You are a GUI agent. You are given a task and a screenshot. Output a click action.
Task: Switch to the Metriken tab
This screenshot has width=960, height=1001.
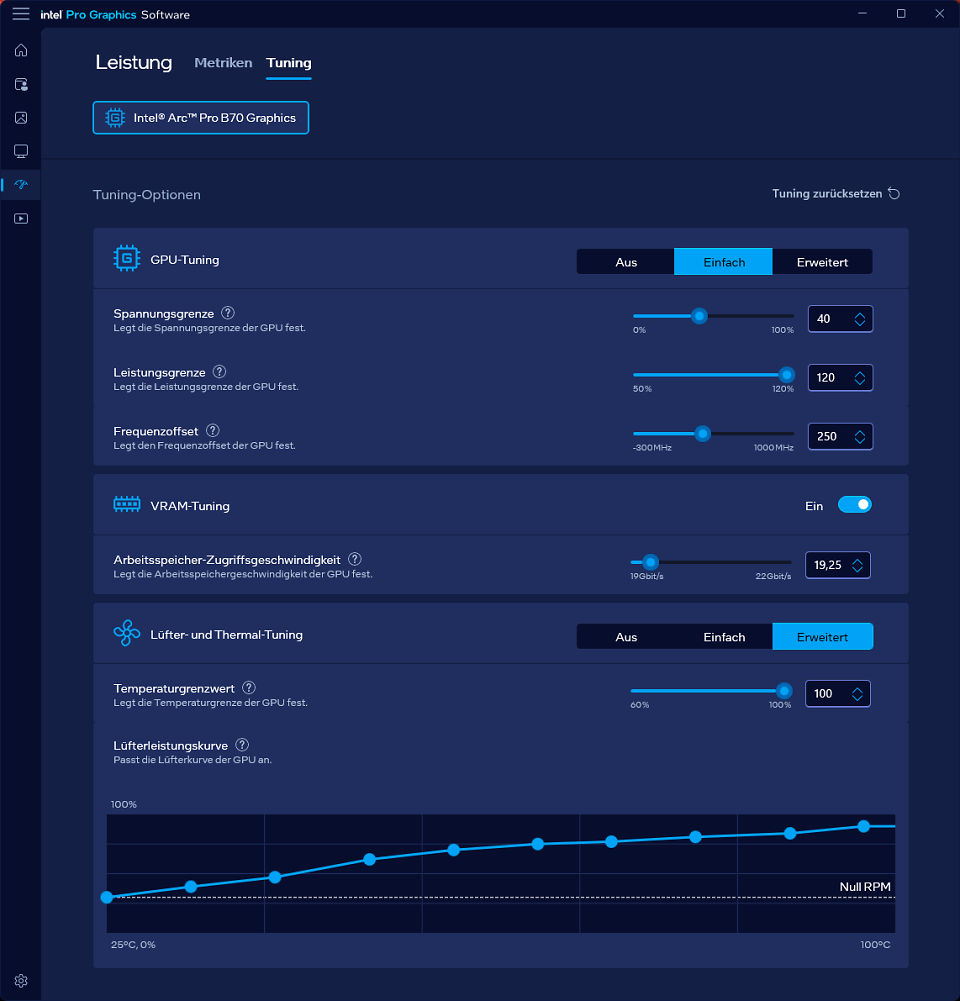coord(223,63)
